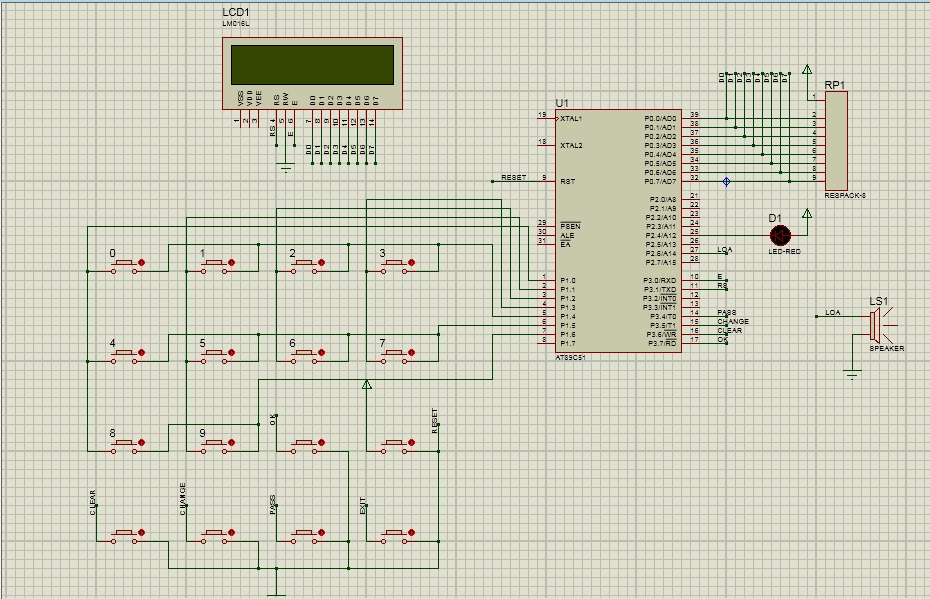
Task: Select the power terminal arrow above RP1
Action: click(x=807, y=71)
